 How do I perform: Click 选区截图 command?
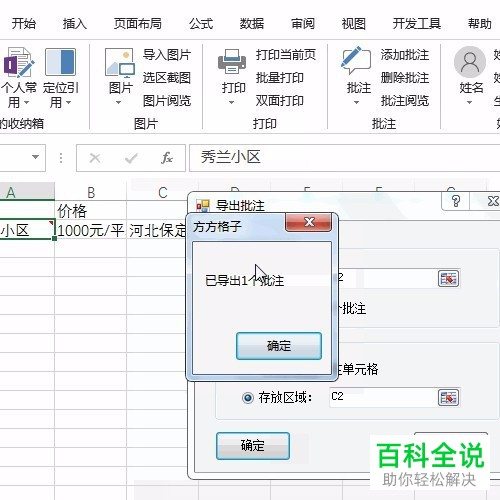point(167,78)
